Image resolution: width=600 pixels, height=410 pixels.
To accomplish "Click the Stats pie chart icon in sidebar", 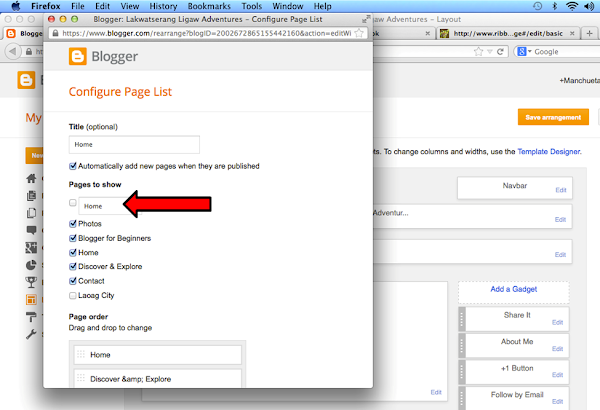I will 31,265.
